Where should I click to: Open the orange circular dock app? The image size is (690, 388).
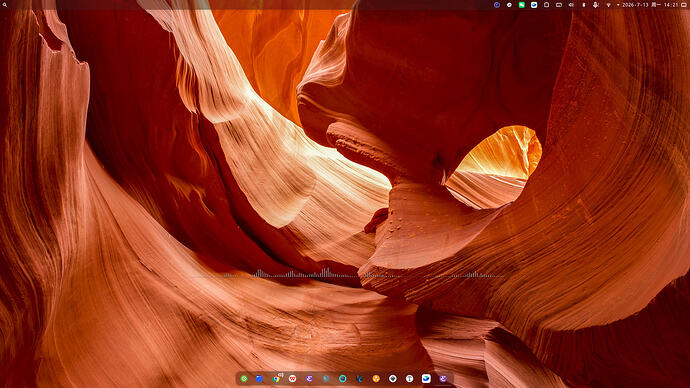376,378
